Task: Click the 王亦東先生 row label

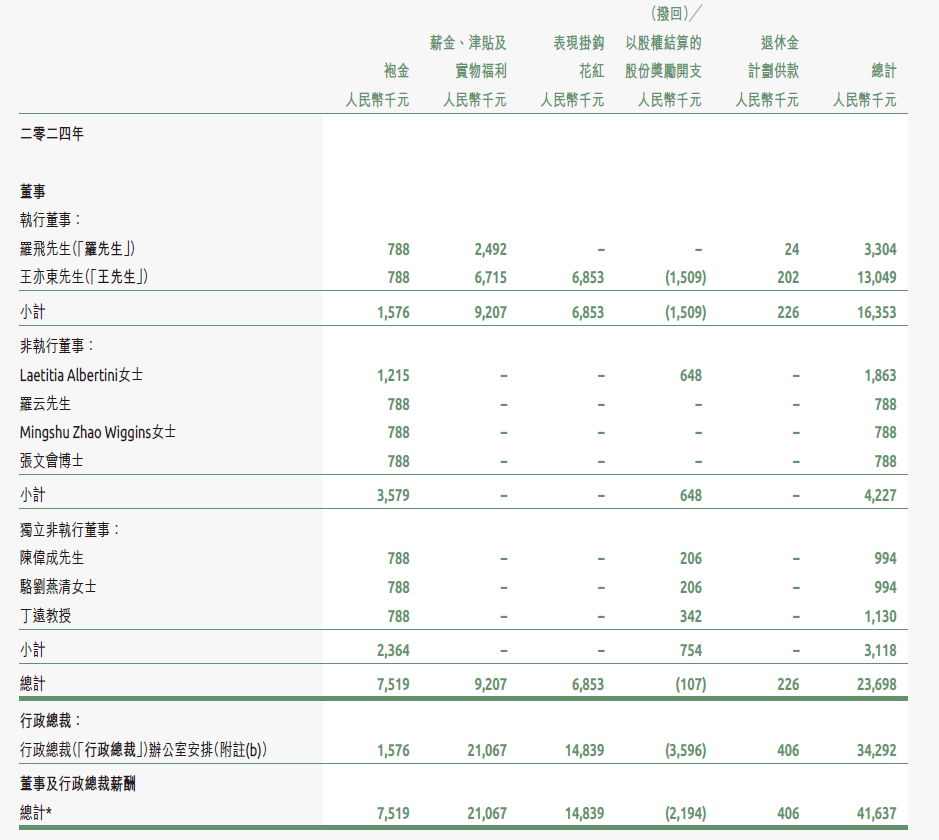Action: tap(84, 277)
